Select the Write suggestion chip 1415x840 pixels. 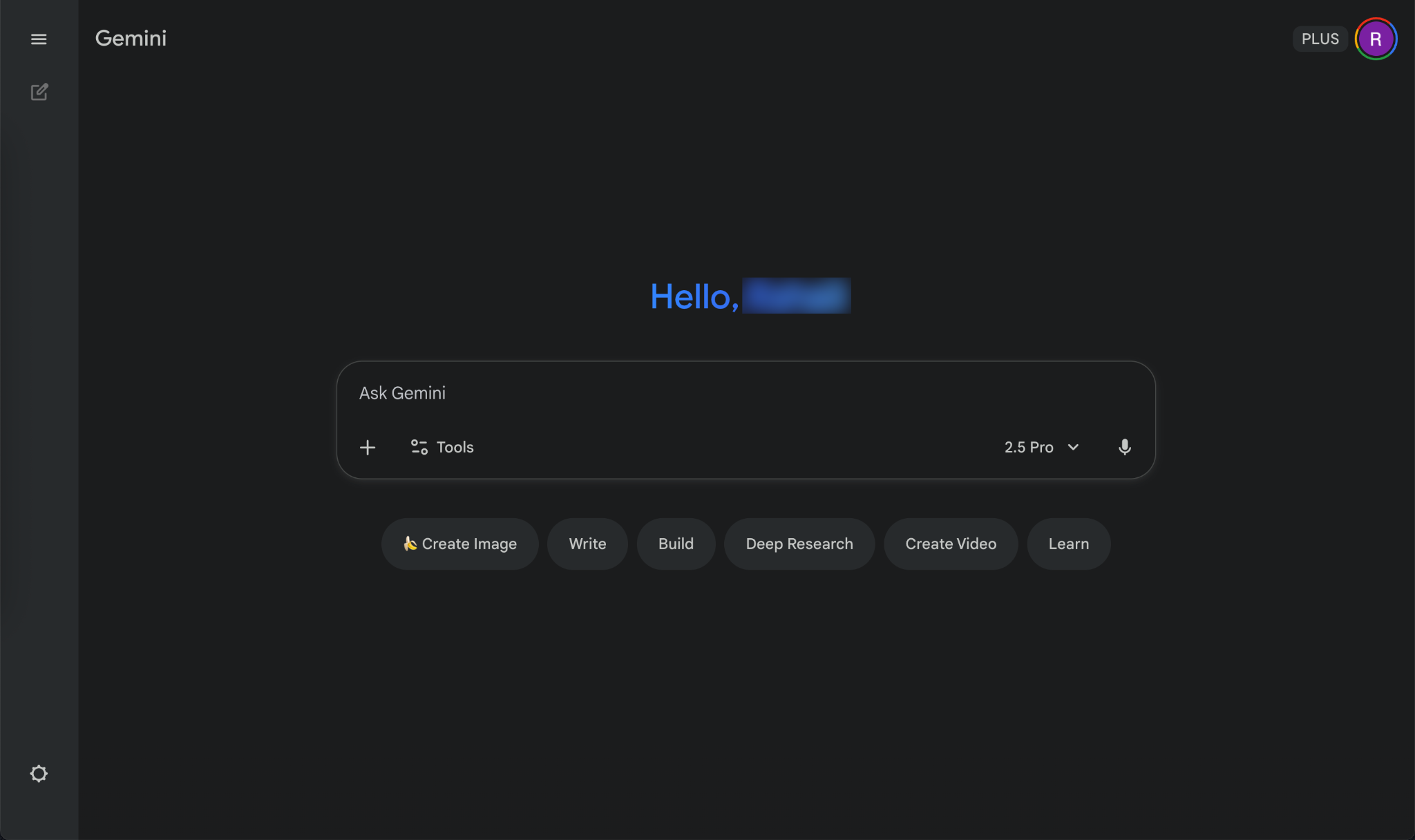(x=587, y=544)
